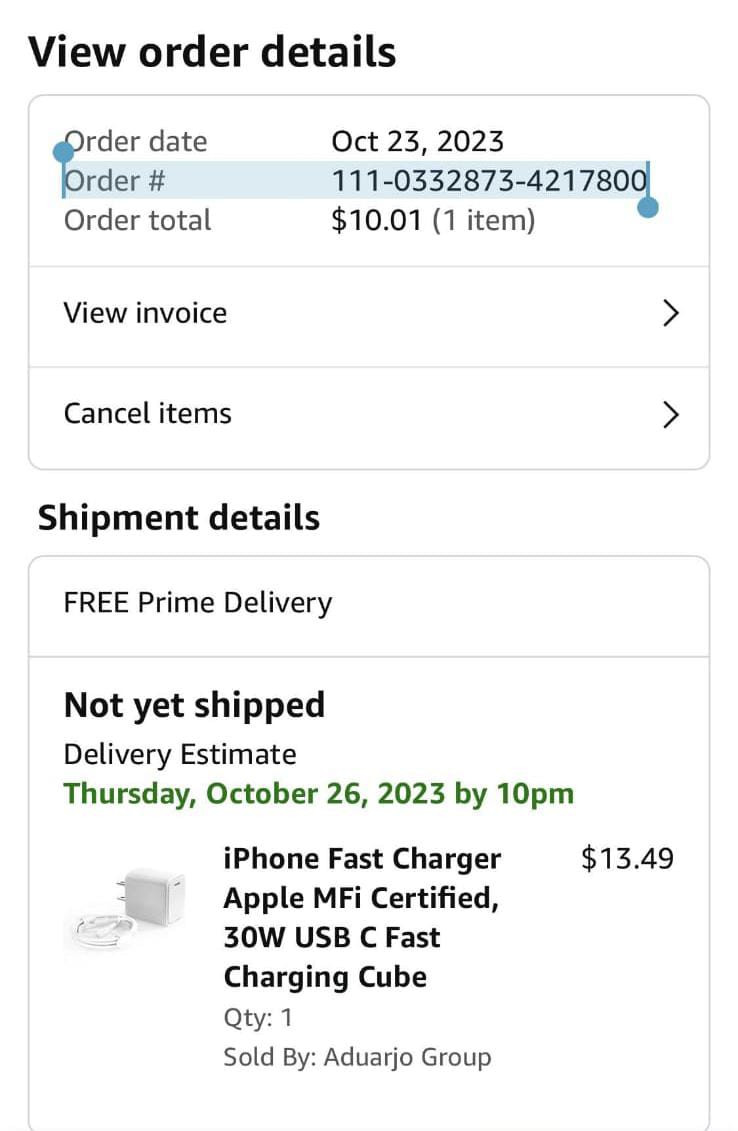Tap the Oct 23, 2023 order date
The height and width of the screenshot is (1131, 738).
[417, 141]
